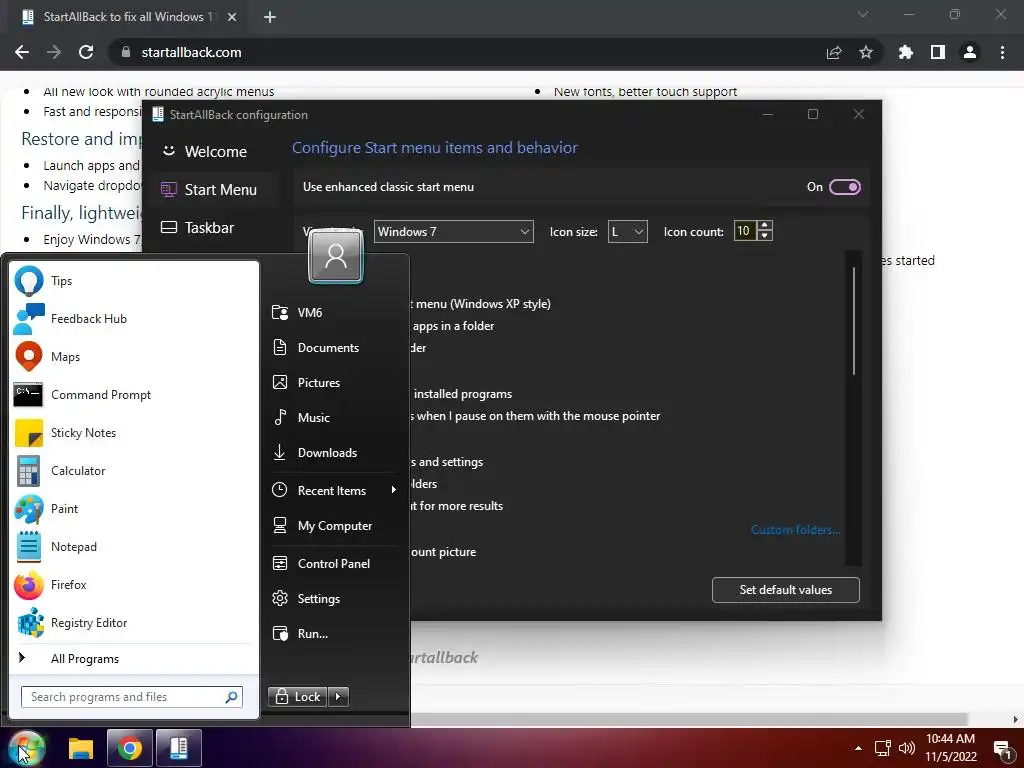The image size is (1024, 768).
Task: Expand Recent Items submenu arrow
Action: (393, 490)
